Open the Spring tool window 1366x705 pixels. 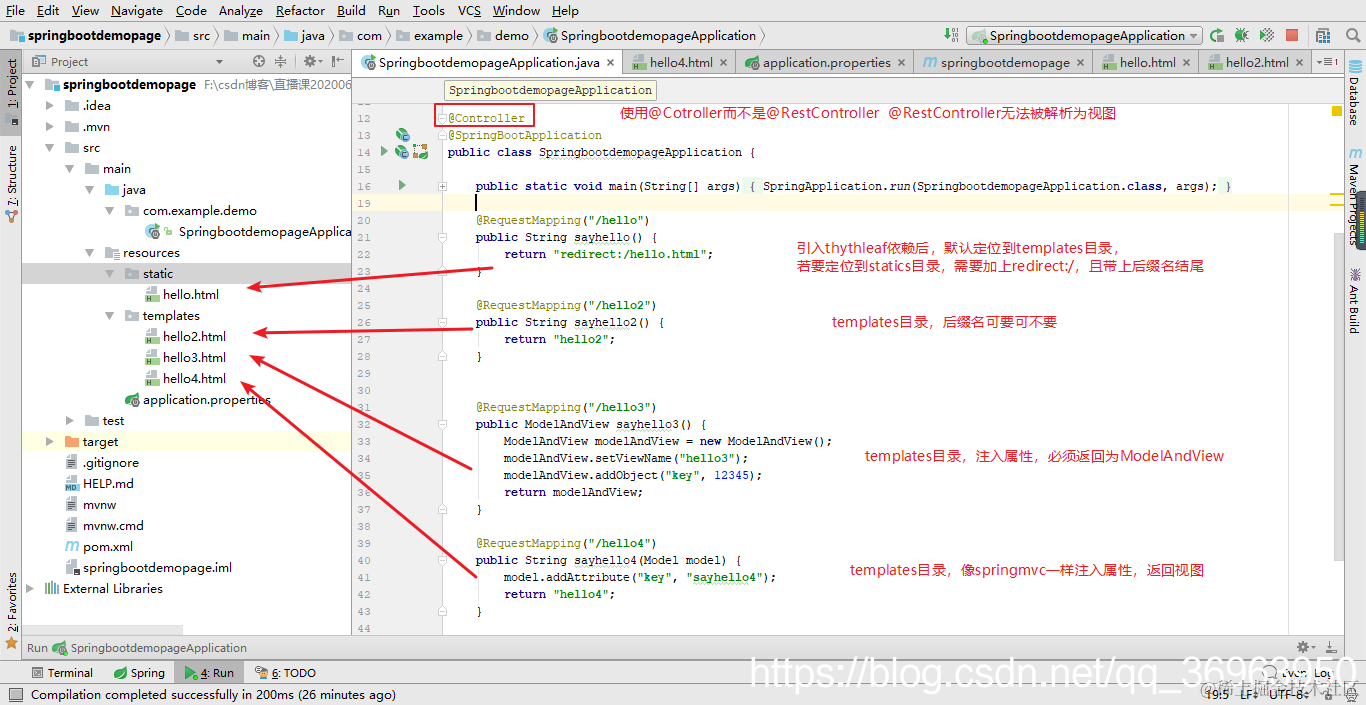[139, 673]
